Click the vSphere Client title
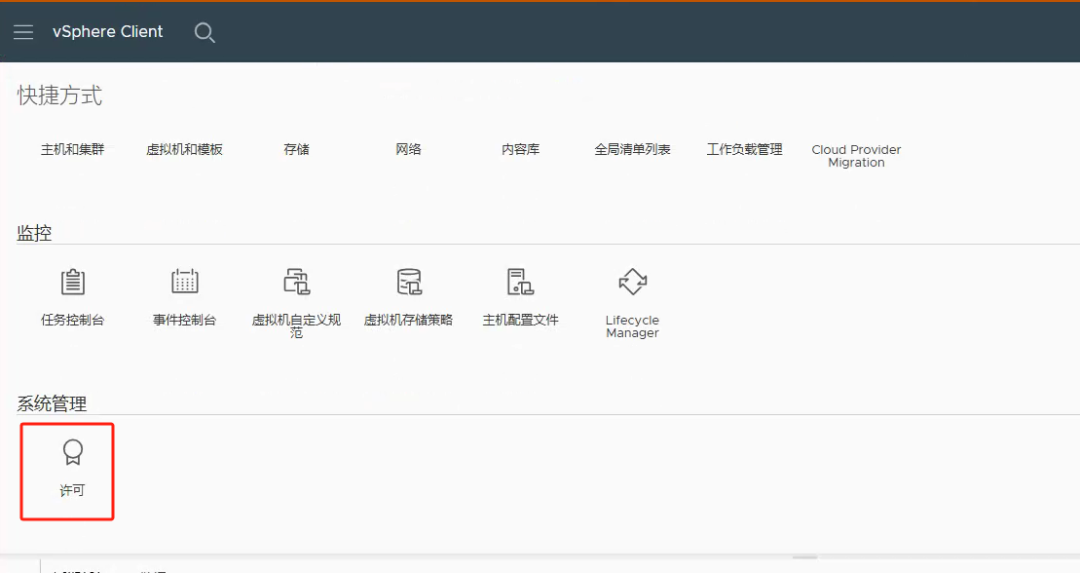Image resolution: width=1080 pixels, height=573 pixels. click(x=107, y=32)
